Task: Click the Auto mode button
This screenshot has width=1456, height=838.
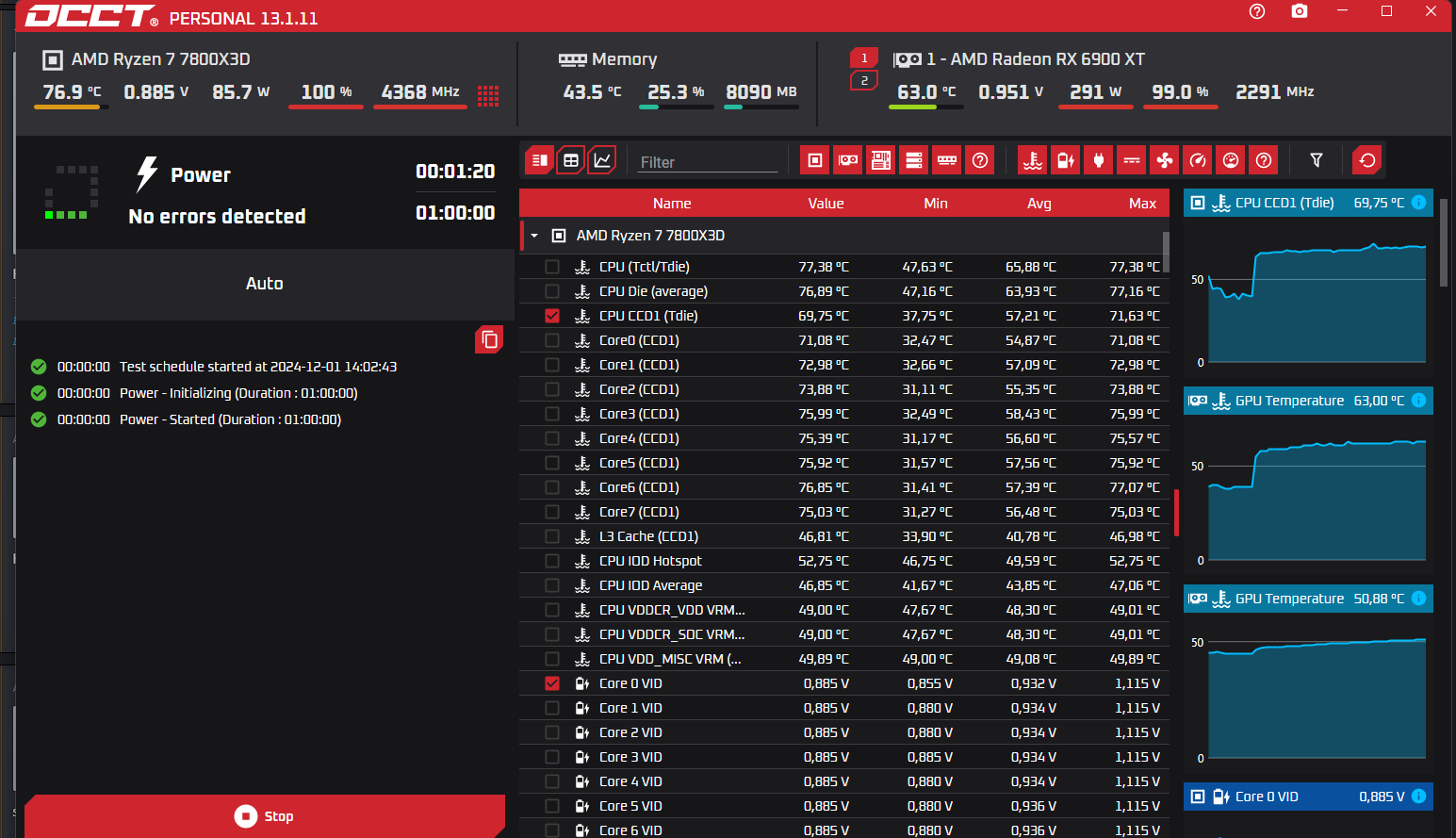Action: pos(265,284)
